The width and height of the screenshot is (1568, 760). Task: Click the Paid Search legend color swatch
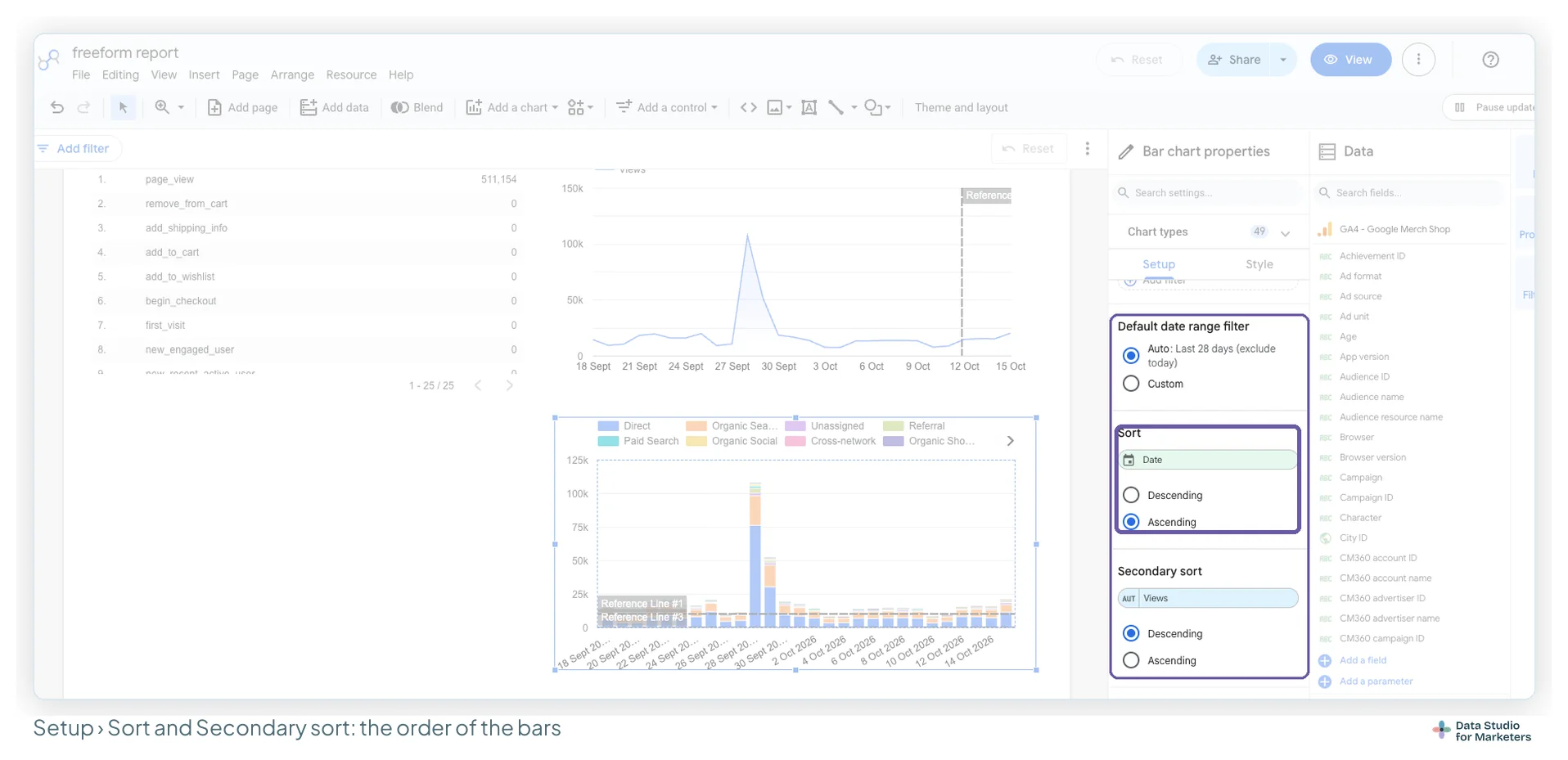(608, 441)
